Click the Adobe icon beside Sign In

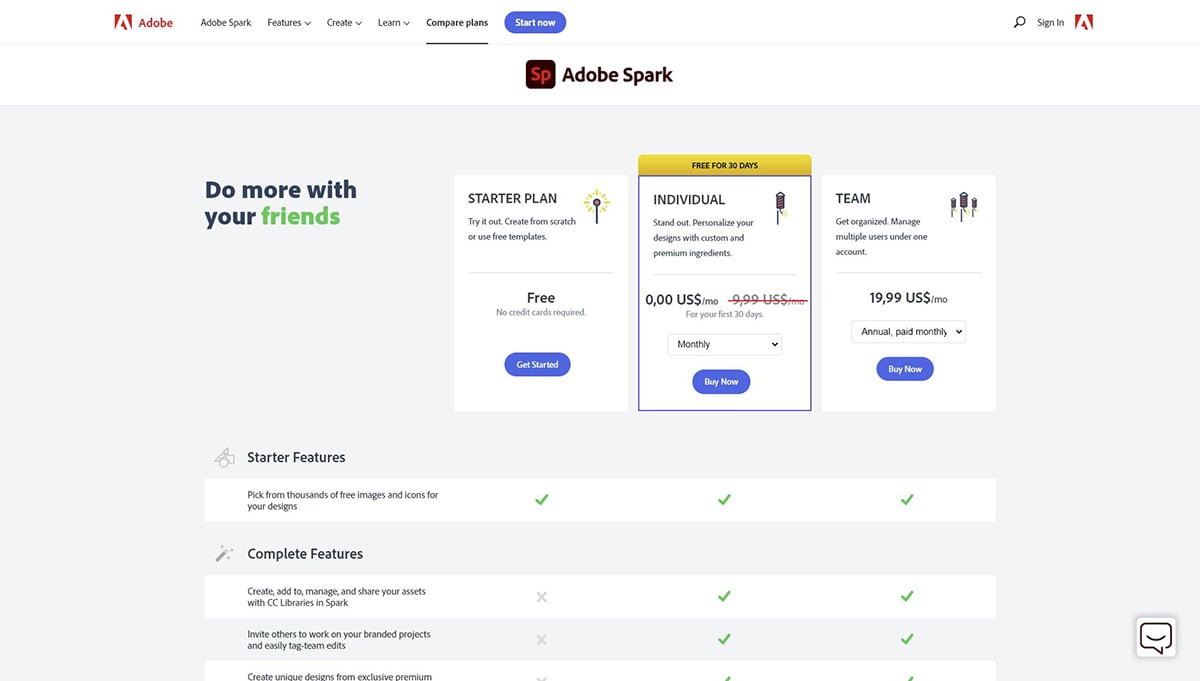(x=1083, y=22)
